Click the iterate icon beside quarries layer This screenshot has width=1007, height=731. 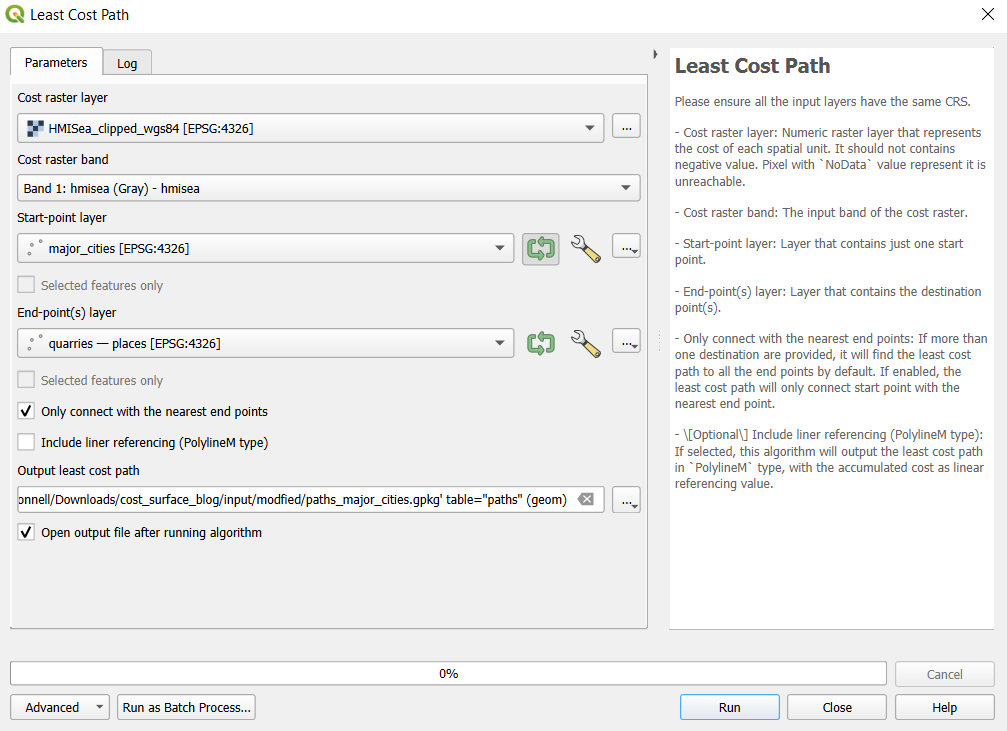point(540,343)
